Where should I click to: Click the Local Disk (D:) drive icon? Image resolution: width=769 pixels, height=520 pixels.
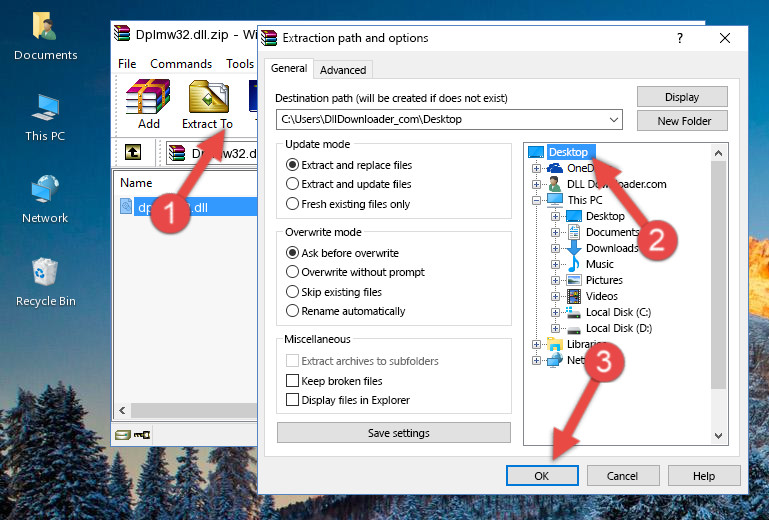click(574, 329)
